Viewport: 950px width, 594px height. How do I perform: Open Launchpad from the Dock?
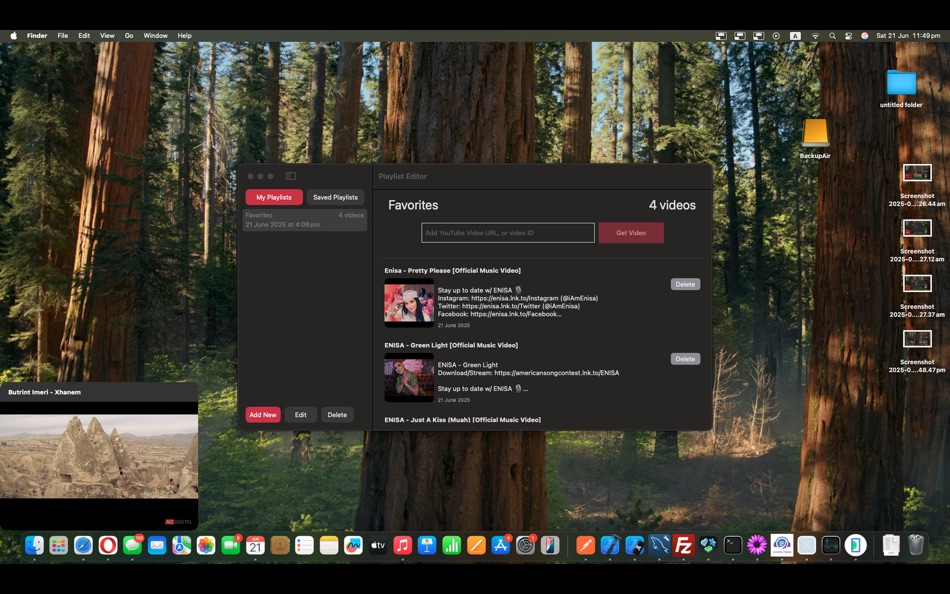pos(58,545)
